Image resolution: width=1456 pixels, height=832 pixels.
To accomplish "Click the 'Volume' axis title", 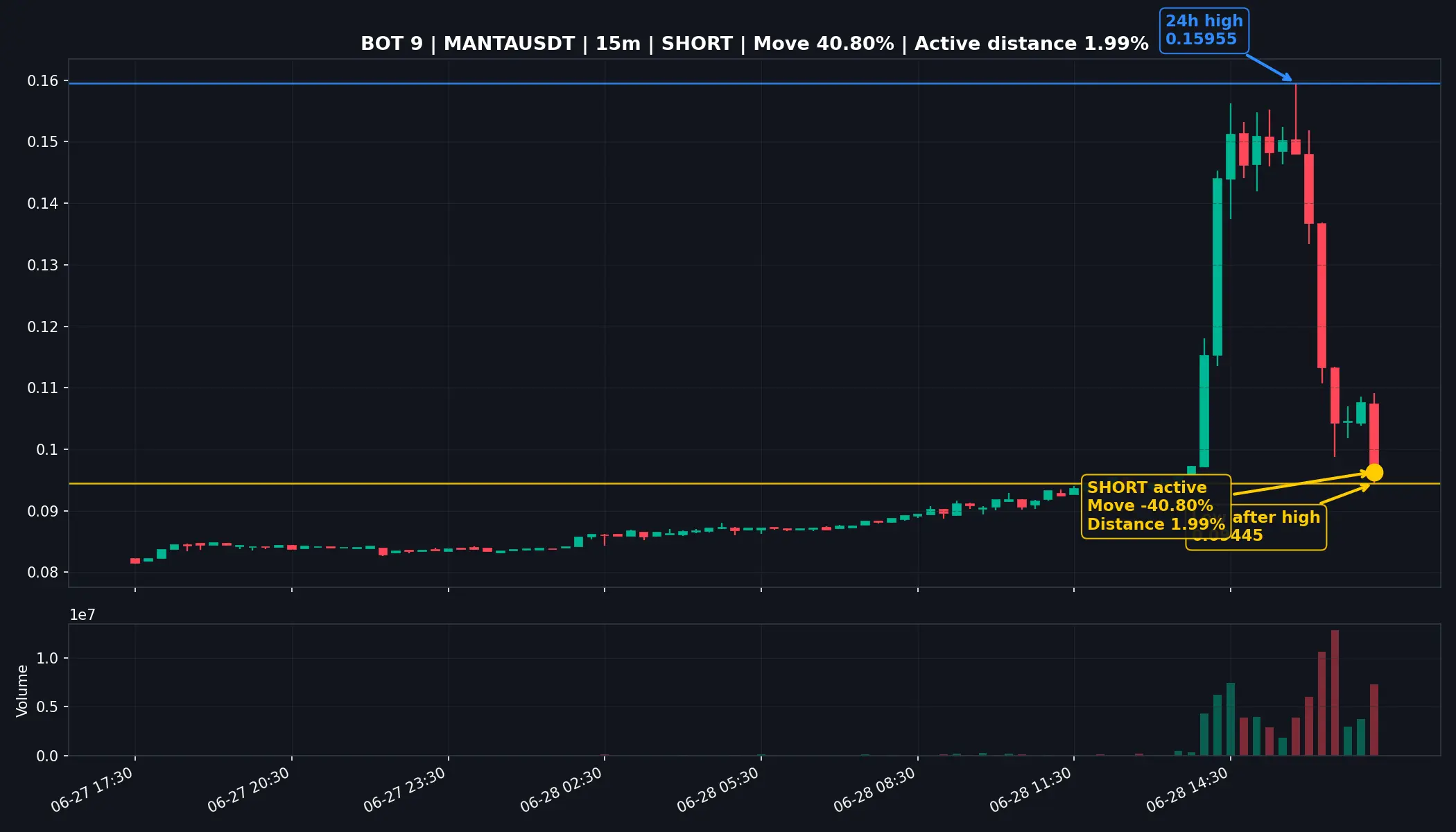I will [x=22, y=691].
